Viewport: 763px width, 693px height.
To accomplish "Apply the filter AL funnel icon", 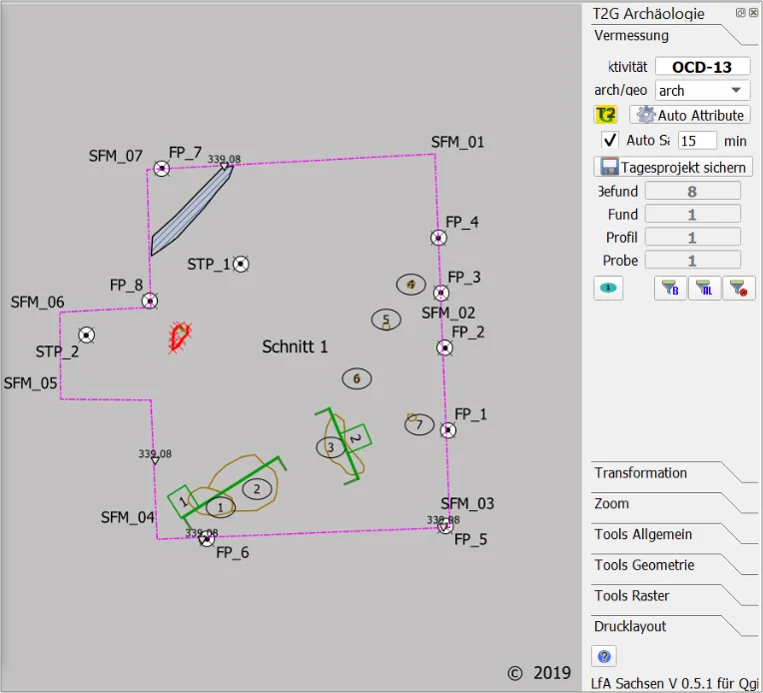I will click(704, 288).
